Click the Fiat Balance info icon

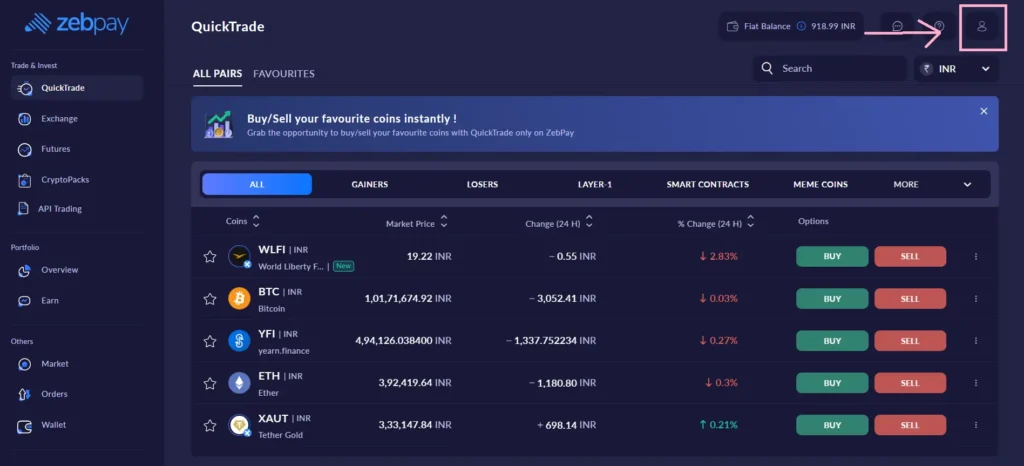click(x=801, y=27)
